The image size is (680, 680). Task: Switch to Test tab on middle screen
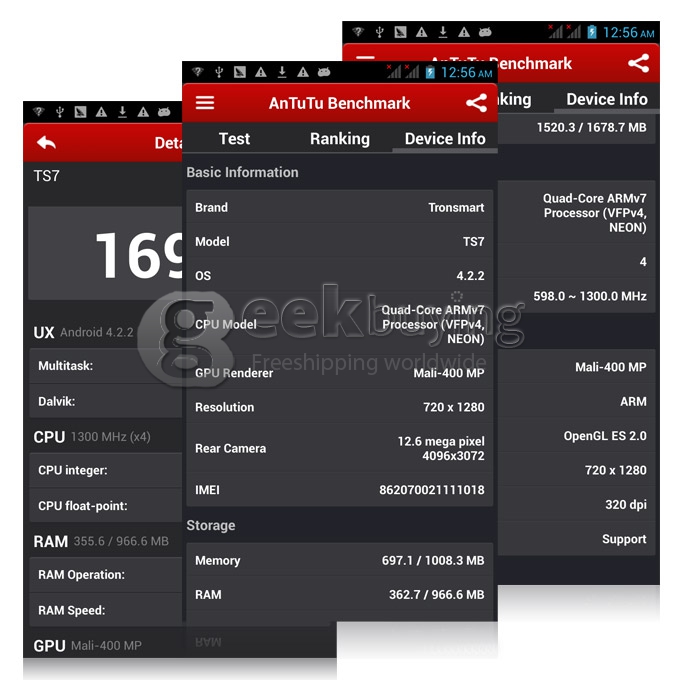pyautogui.click(x=234, y=139)
